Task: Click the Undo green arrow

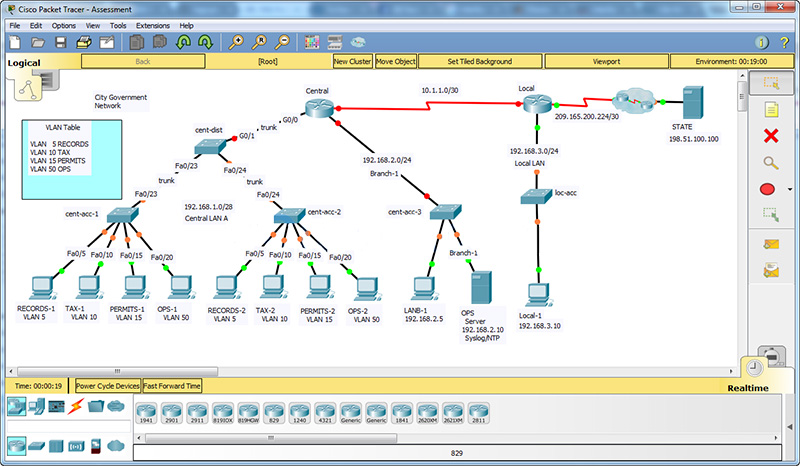Action: pyautogui.click(x=183, y=42)
